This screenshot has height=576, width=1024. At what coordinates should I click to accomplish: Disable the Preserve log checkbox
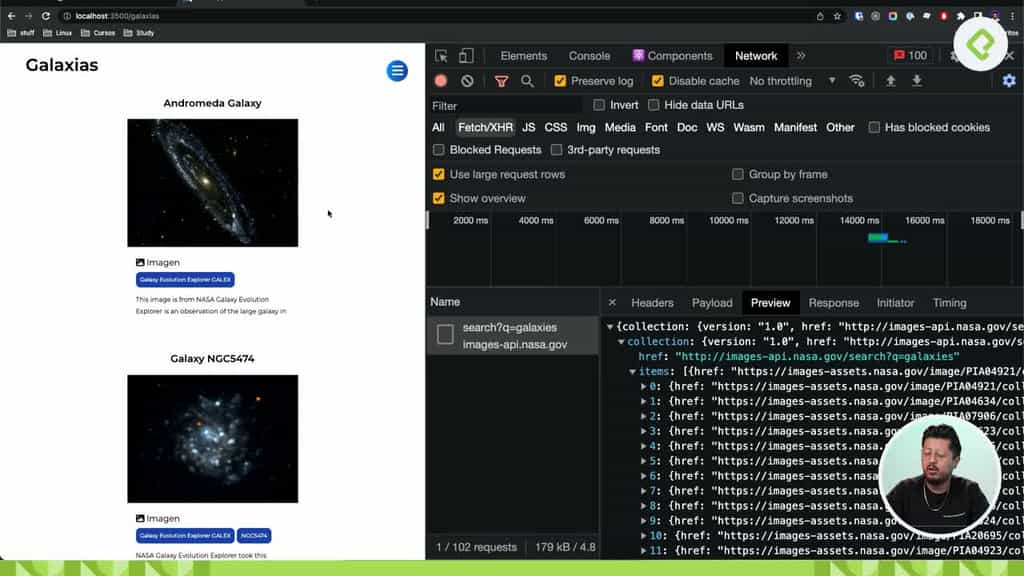(x=560, y=80)
